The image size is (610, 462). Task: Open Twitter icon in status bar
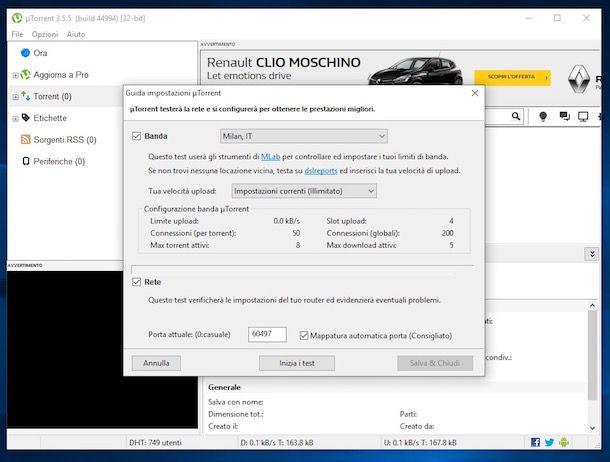[x=549, y=442]
